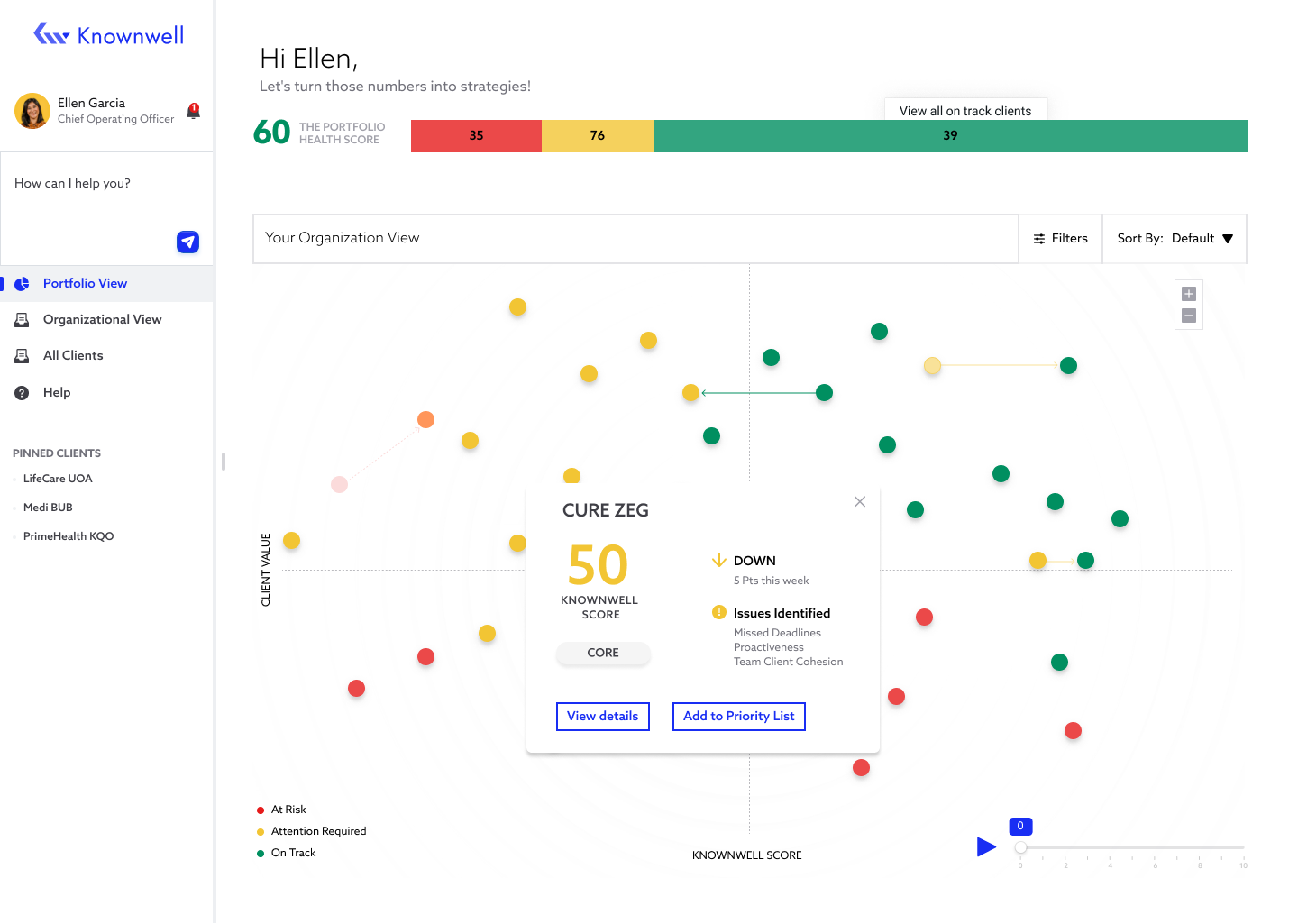Click the Knownwell score 50 value
1298x924 pixels.
(598, 564)
